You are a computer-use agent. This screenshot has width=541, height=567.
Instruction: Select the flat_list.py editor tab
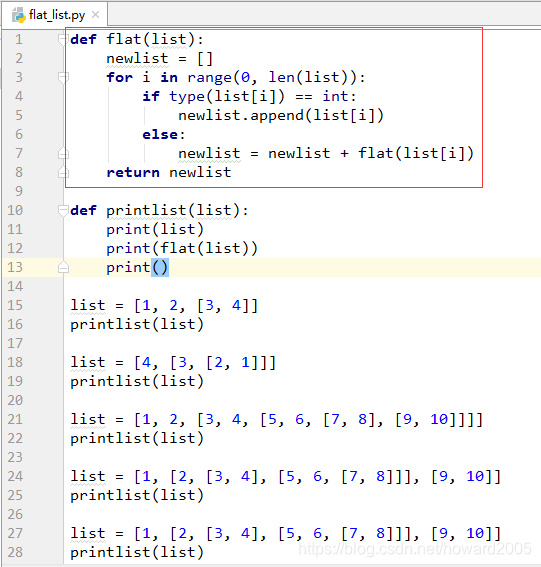(55, 15)
